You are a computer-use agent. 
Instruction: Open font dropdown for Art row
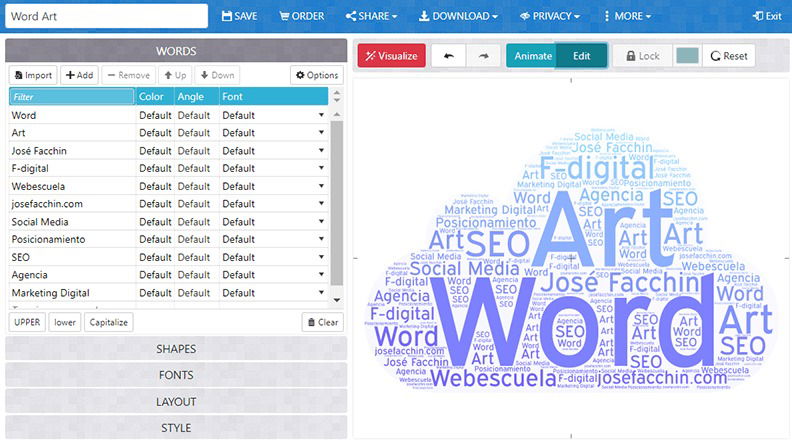(321, 133)
